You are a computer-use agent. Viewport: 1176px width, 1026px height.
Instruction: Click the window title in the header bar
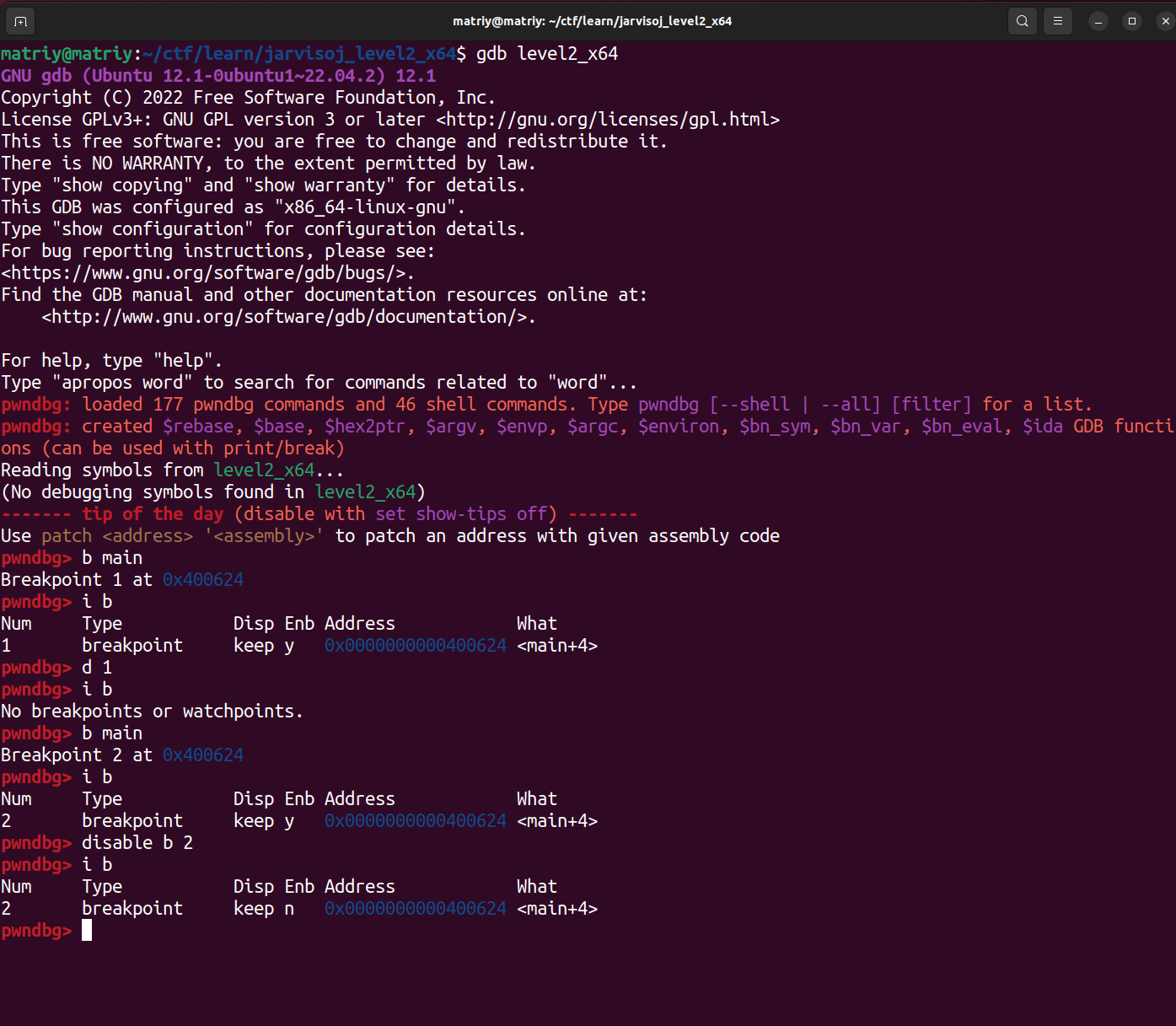tap(592, 21)
